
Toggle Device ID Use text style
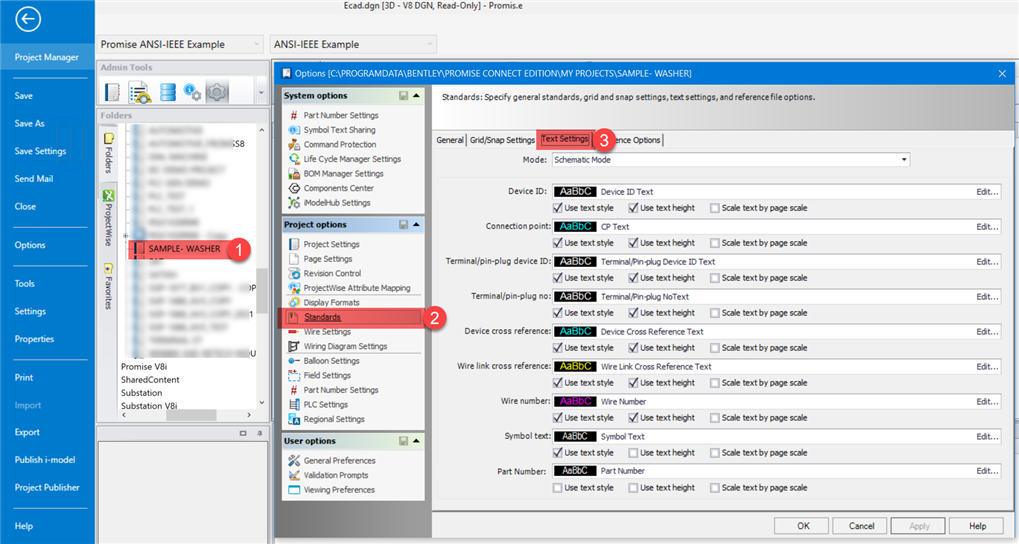point(558,208)
